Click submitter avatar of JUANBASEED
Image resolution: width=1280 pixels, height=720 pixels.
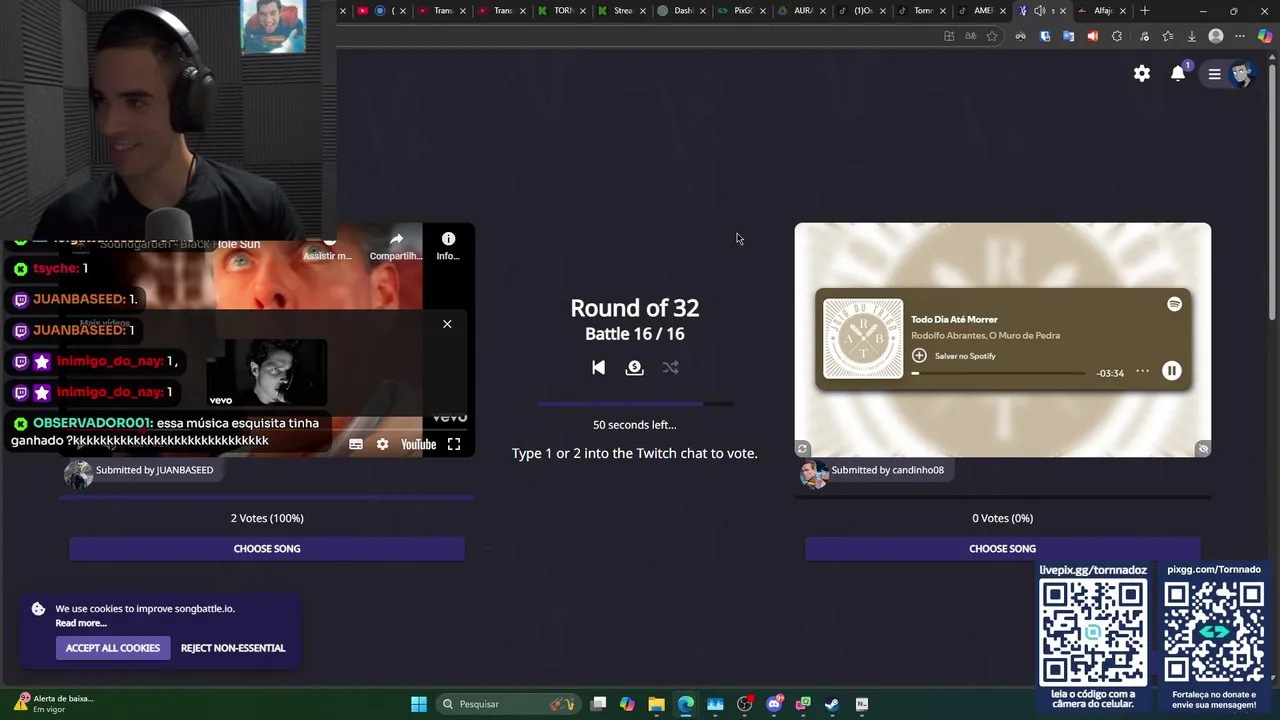coord(78,473)
